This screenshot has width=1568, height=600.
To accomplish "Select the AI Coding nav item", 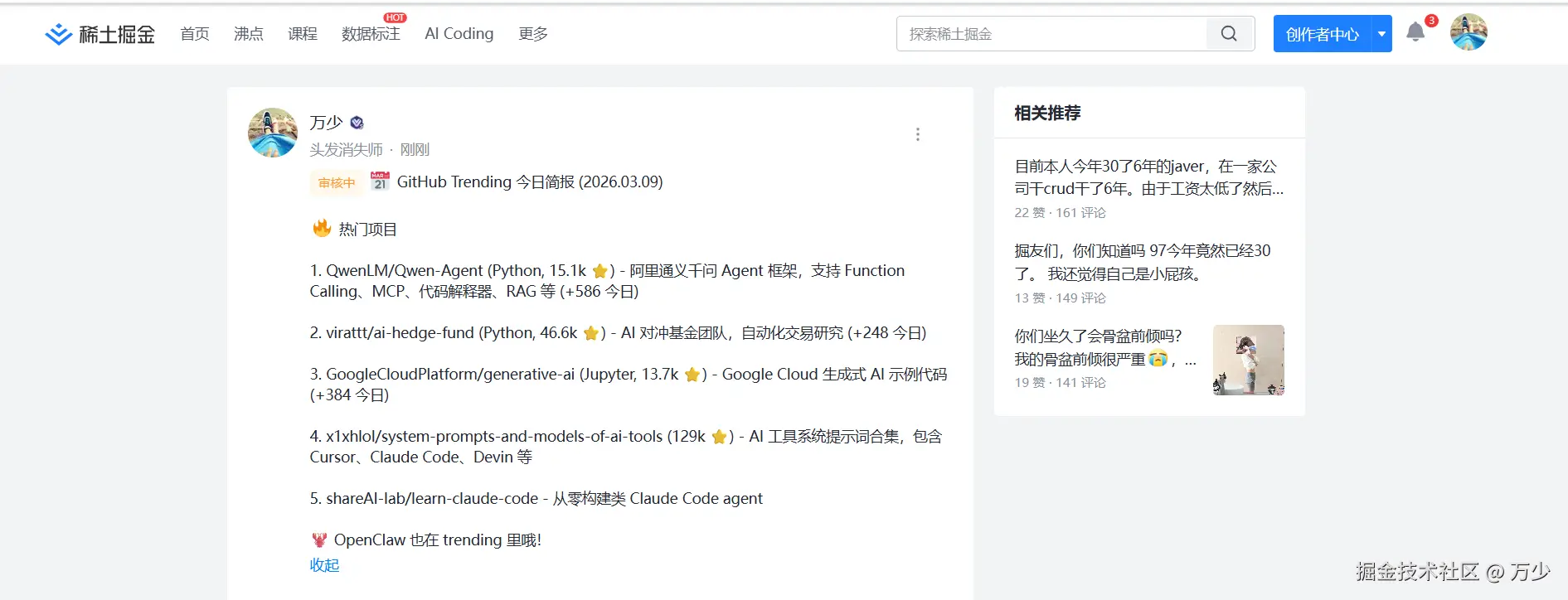I will click(459, 34).
